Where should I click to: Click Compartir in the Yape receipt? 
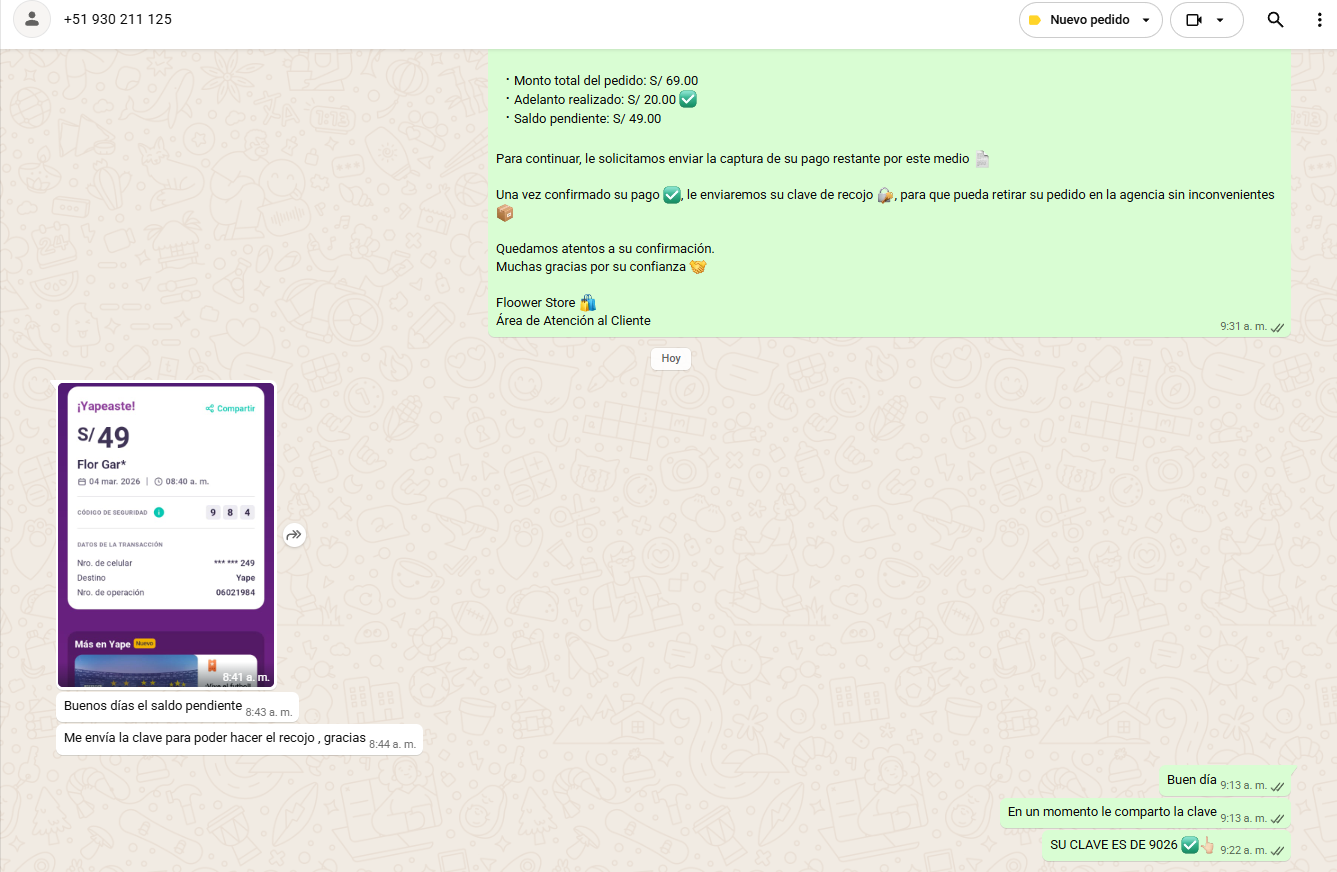230,408
